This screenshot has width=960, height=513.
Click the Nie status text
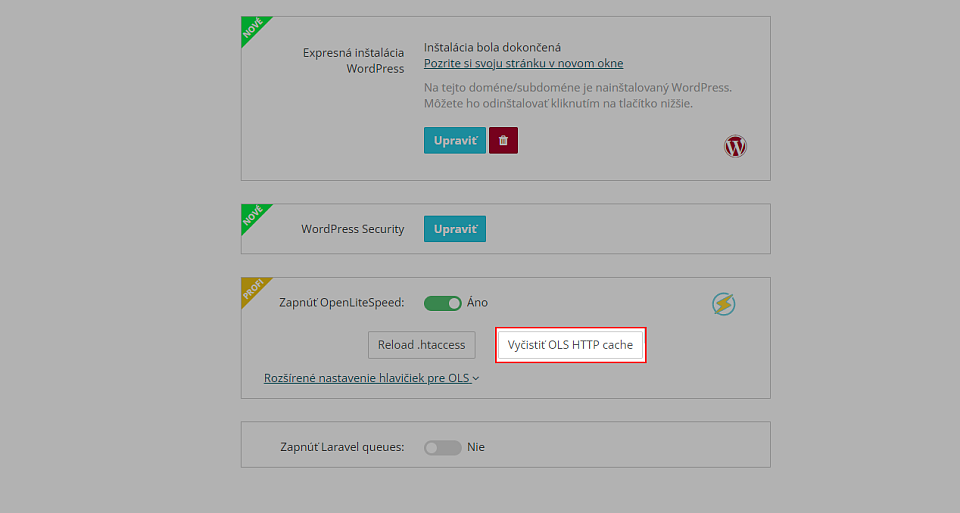pos(476,447)
